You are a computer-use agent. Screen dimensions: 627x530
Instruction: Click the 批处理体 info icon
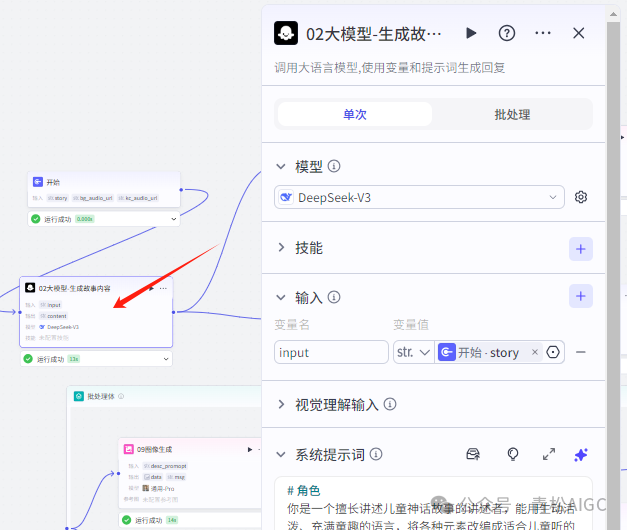[x=121, y=396]
